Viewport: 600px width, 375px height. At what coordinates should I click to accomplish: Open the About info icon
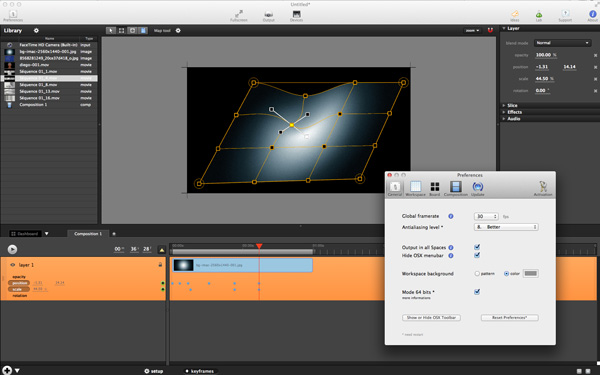point(592,15)
